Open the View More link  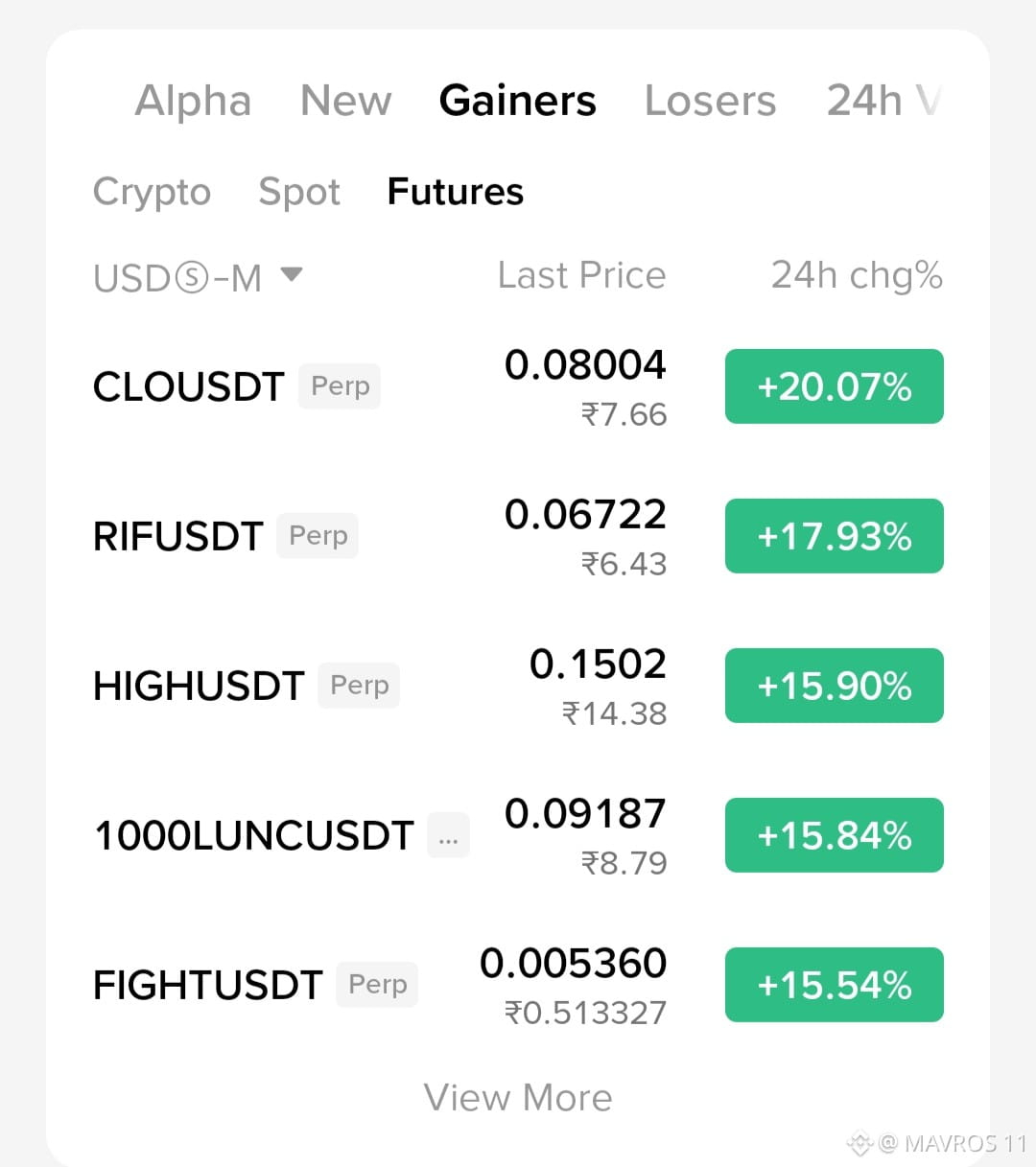[x=518, y=1098]
